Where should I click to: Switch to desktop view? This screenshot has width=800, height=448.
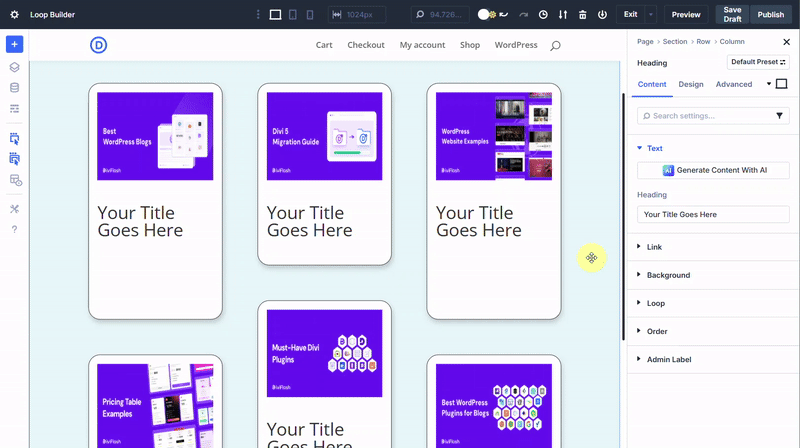click(275, 14)
